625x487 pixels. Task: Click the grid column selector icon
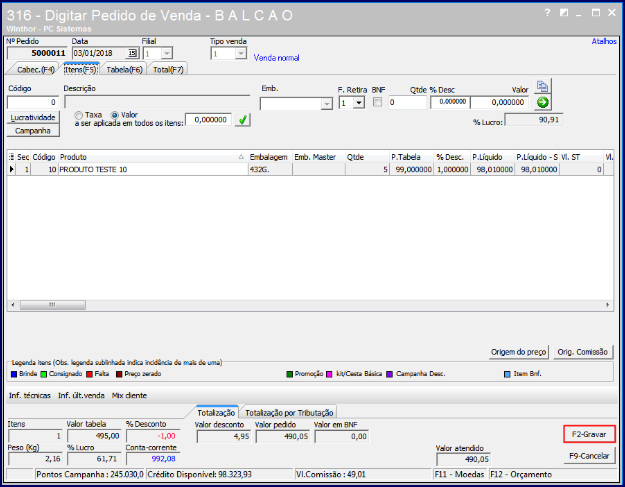11,157
